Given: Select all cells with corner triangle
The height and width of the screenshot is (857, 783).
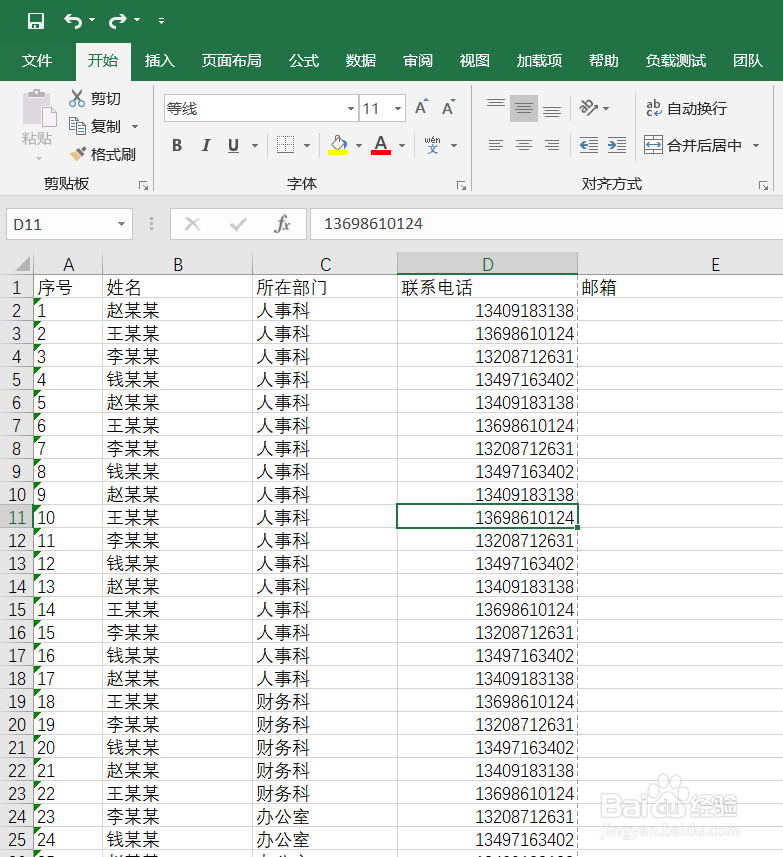Looking at the screenshot, I should pos(22,265).
